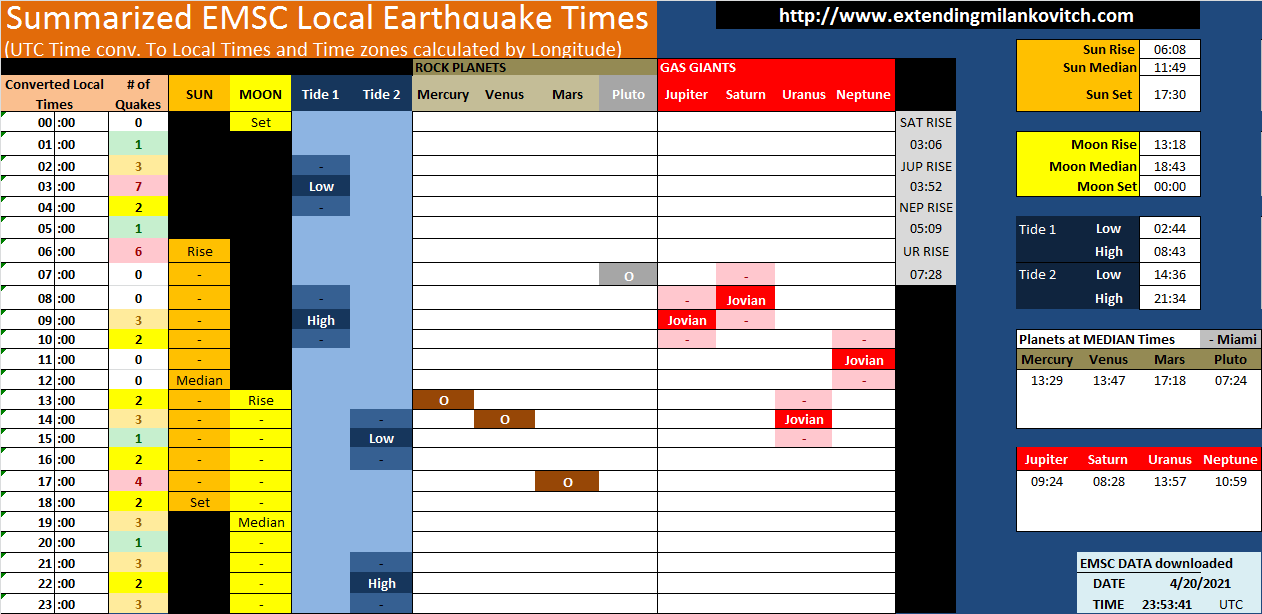This screenshot has height=614, width=1262.
Task: Open the extendingmilankovitch.com URL link
Action: coord(956,15)
